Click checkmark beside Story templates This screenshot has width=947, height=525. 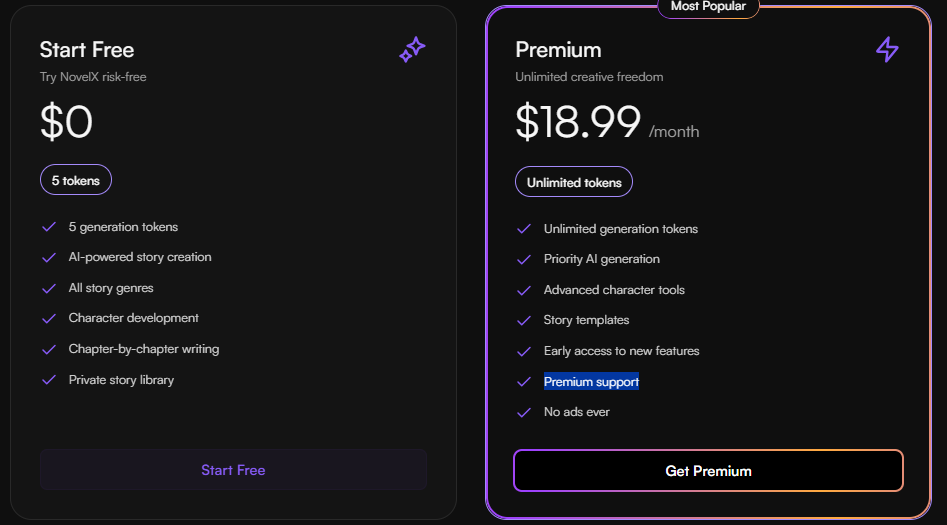point(524,320)
